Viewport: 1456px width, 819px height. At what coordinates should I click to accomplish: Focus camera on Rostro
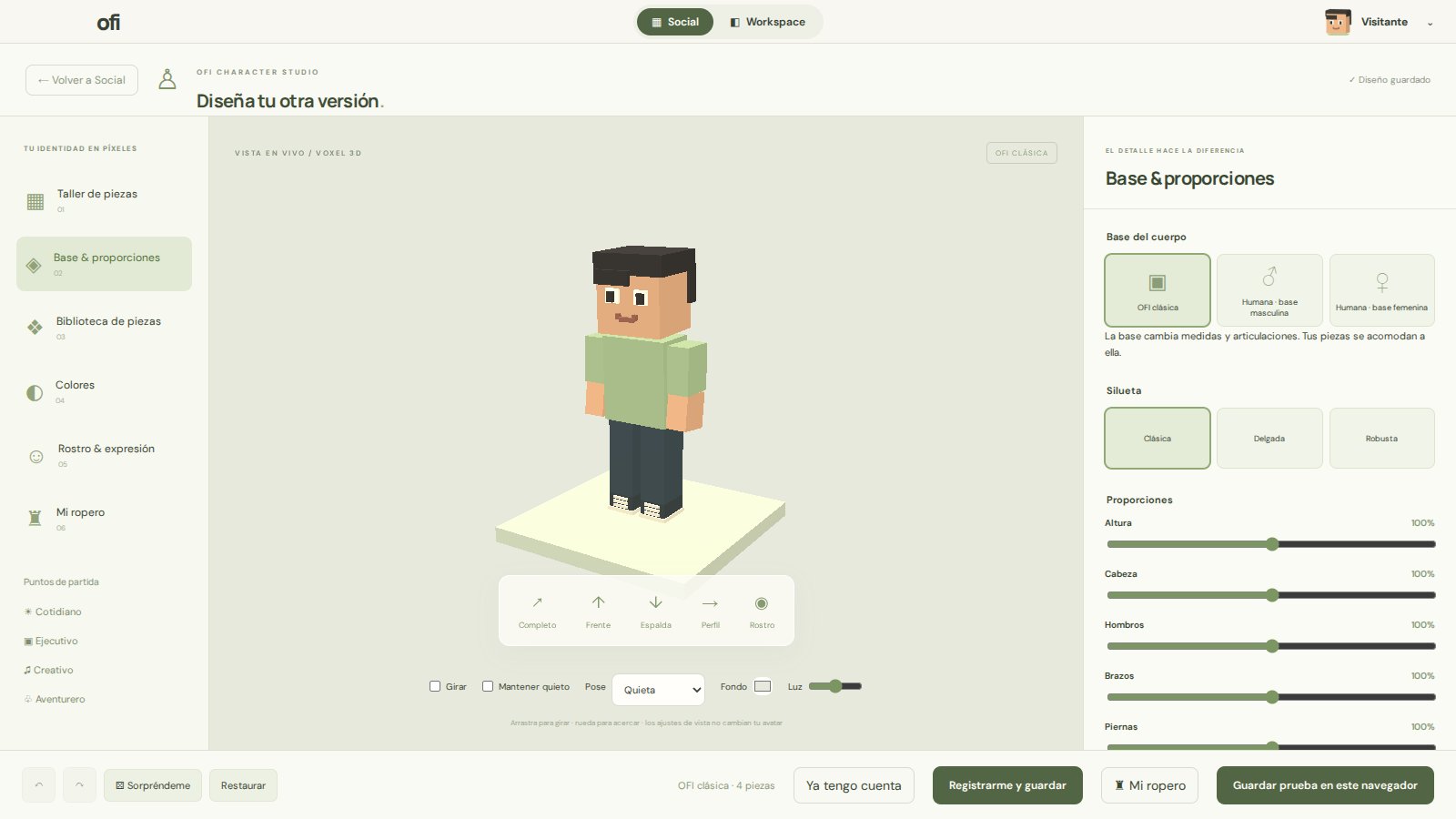762,611
